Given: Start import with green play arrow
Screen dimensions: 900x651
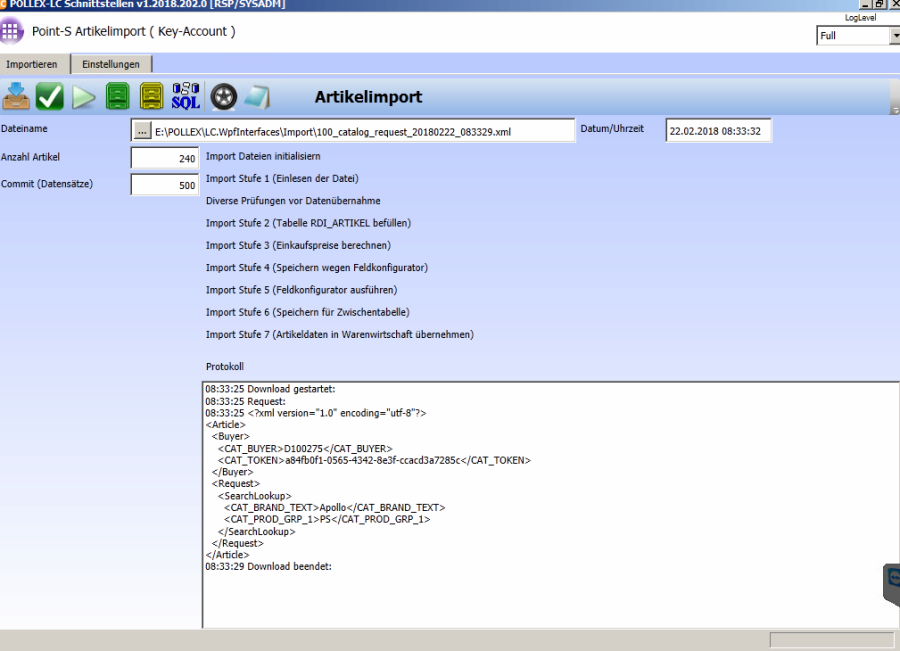Looking at the screenshot, I should coord(85,97).
